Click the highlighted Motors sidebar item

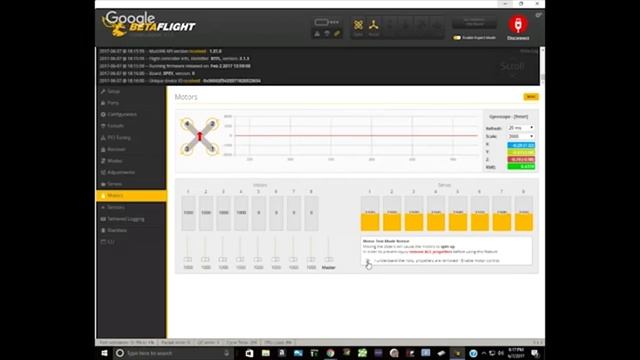click(131, 196)
